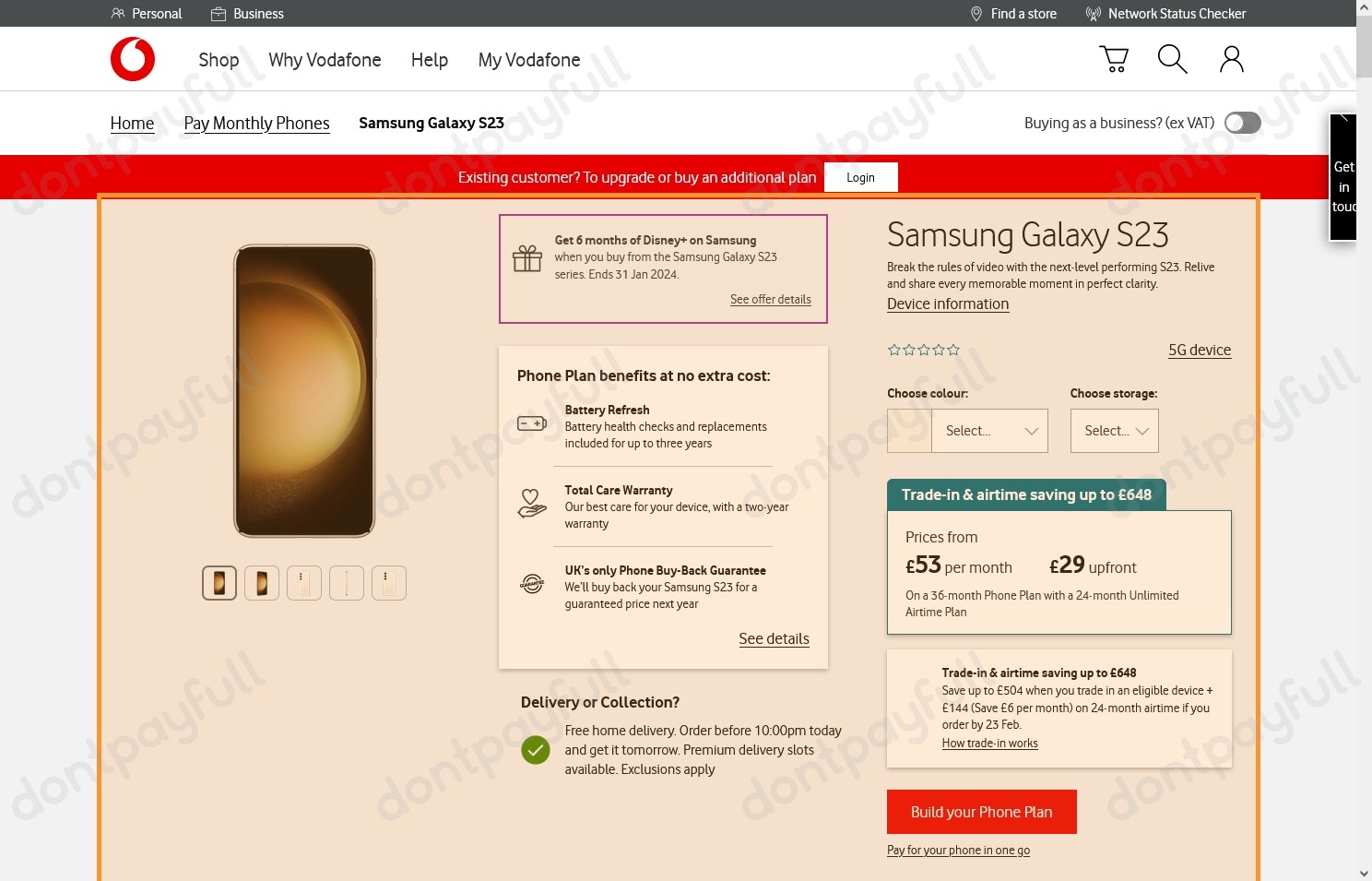Open the 5G device link

click(1200, 351)
